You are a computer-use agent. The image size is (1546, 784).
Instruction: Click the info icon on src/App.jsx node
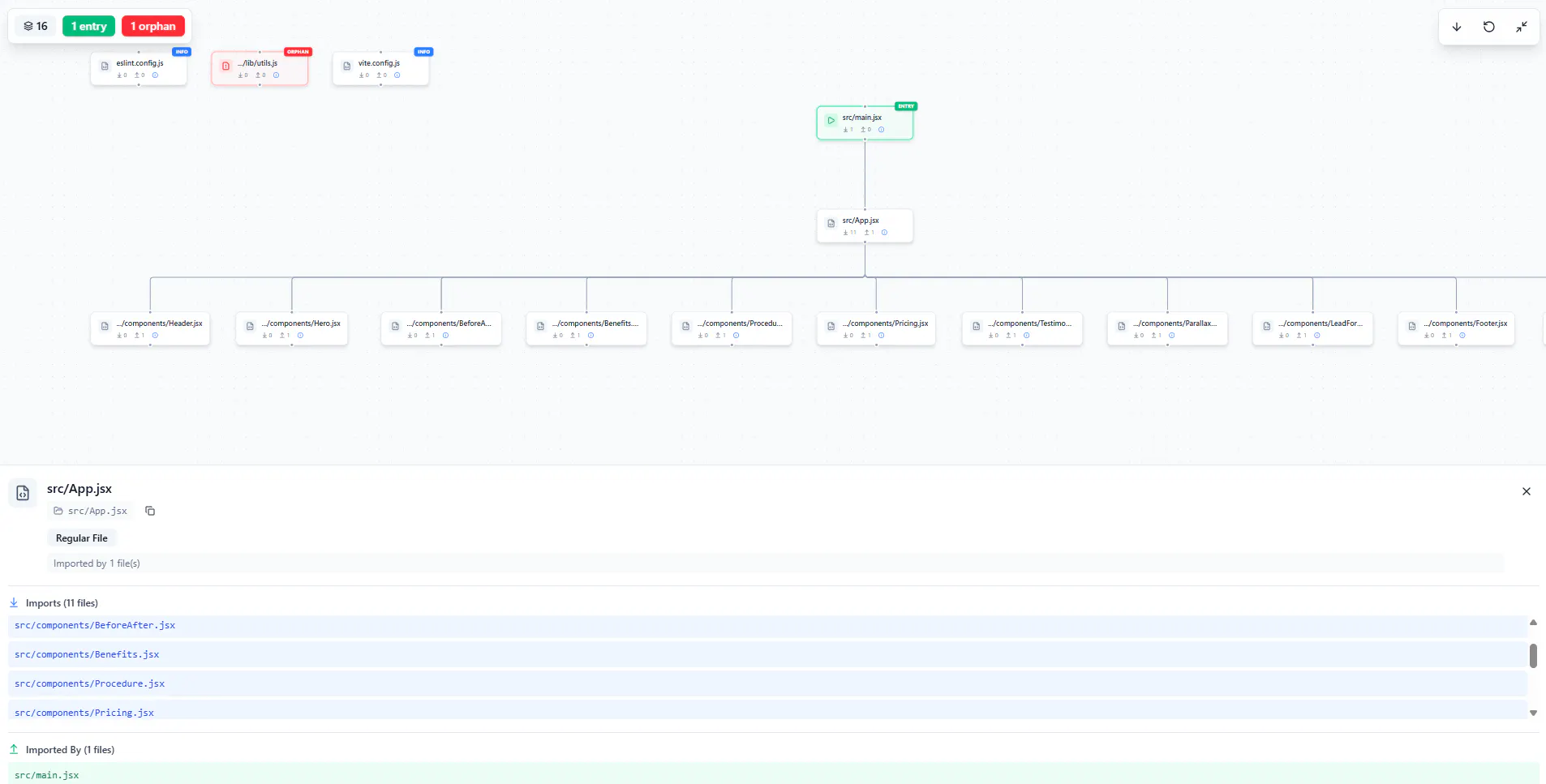tap(884, 233)
